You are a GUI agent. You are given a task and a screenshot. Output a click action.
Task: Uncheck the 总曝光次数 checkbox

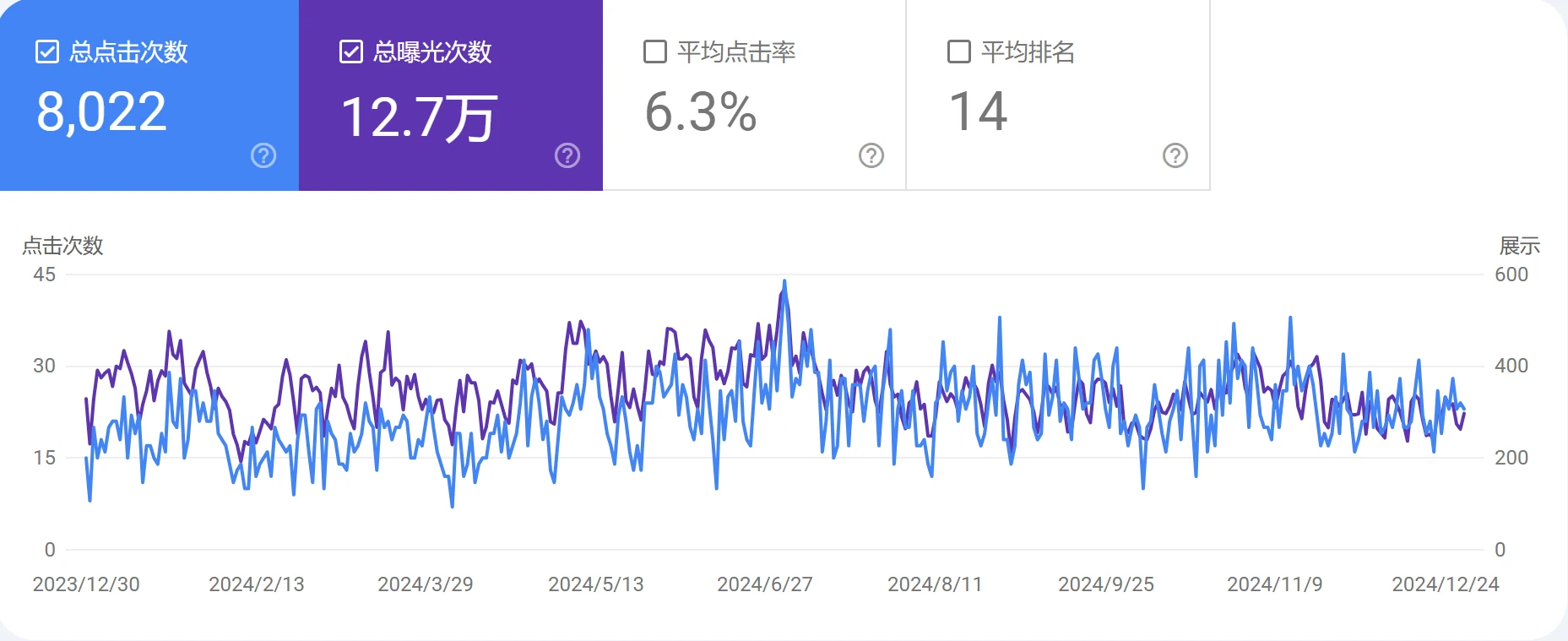click(x=351, y=52)
